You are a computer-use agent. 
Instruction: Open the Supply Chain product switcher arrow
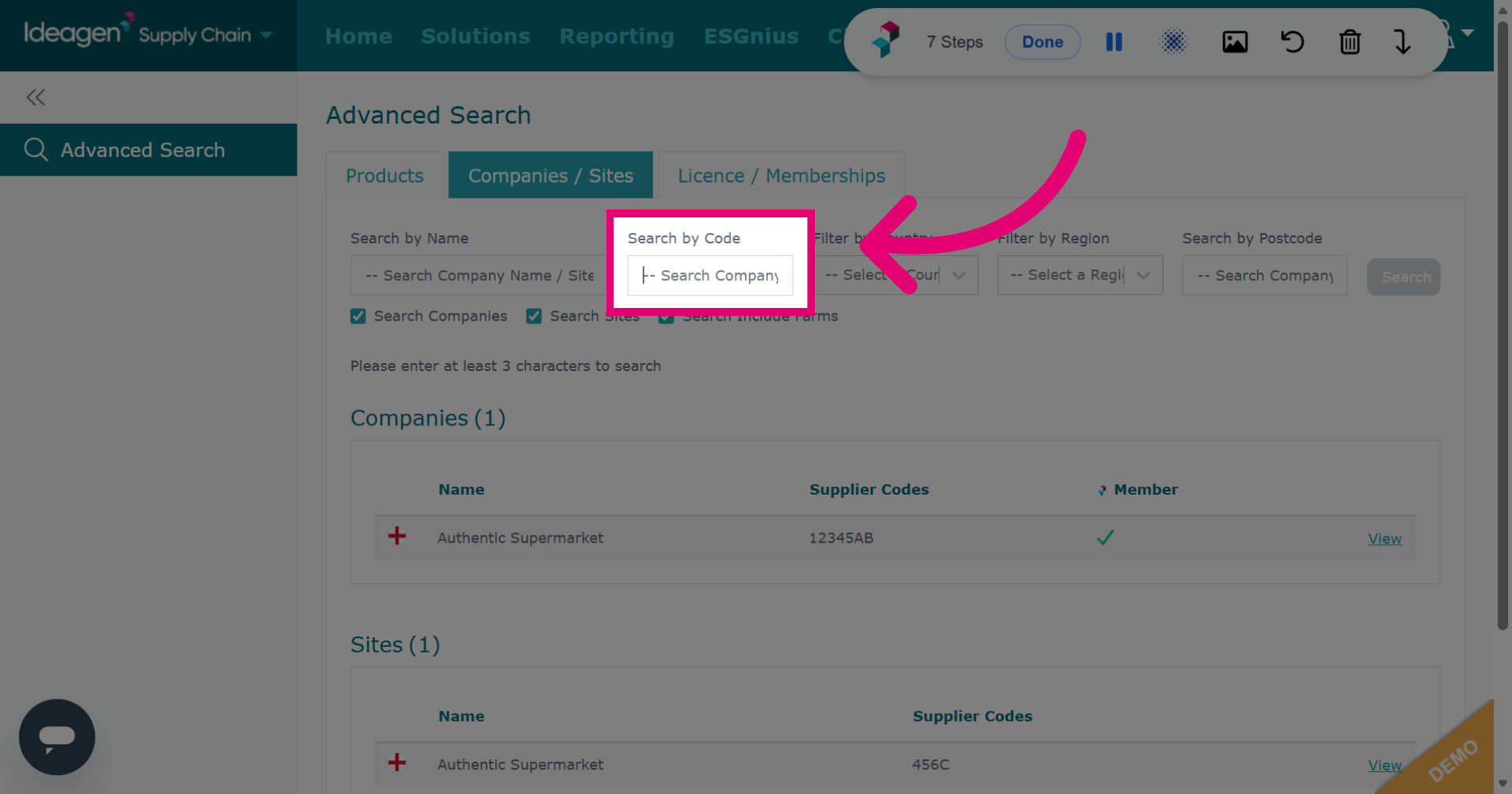[x=266, y=35]
